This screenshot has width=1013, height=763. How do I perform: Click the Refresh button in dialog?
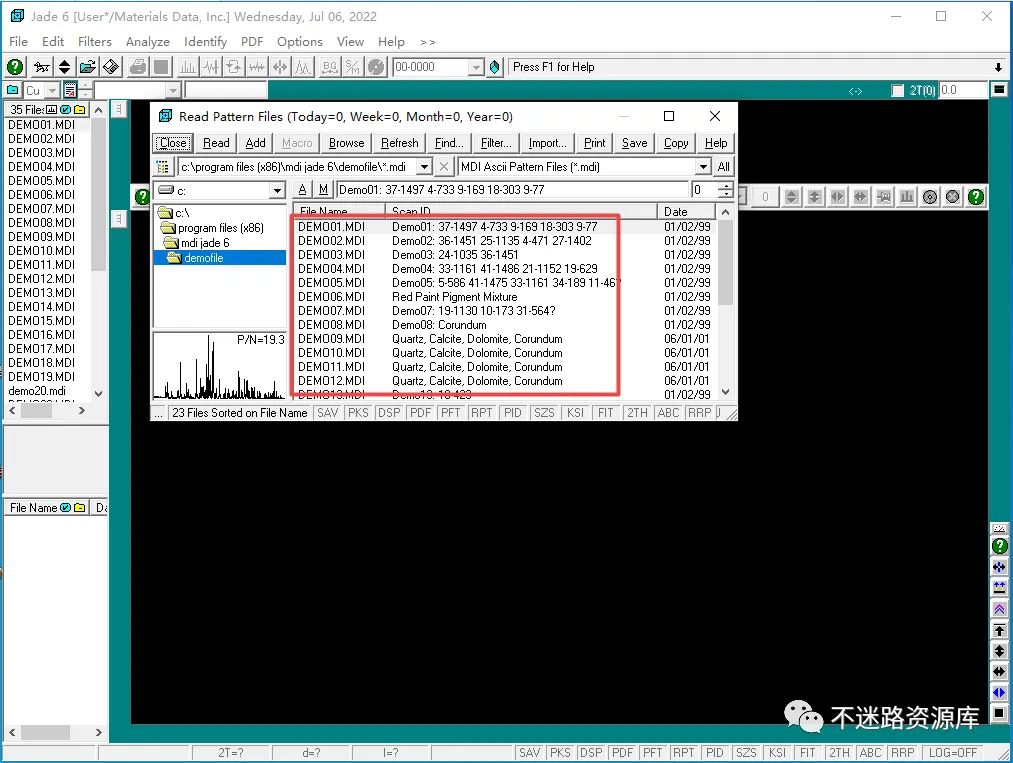(x=399, y=143)
